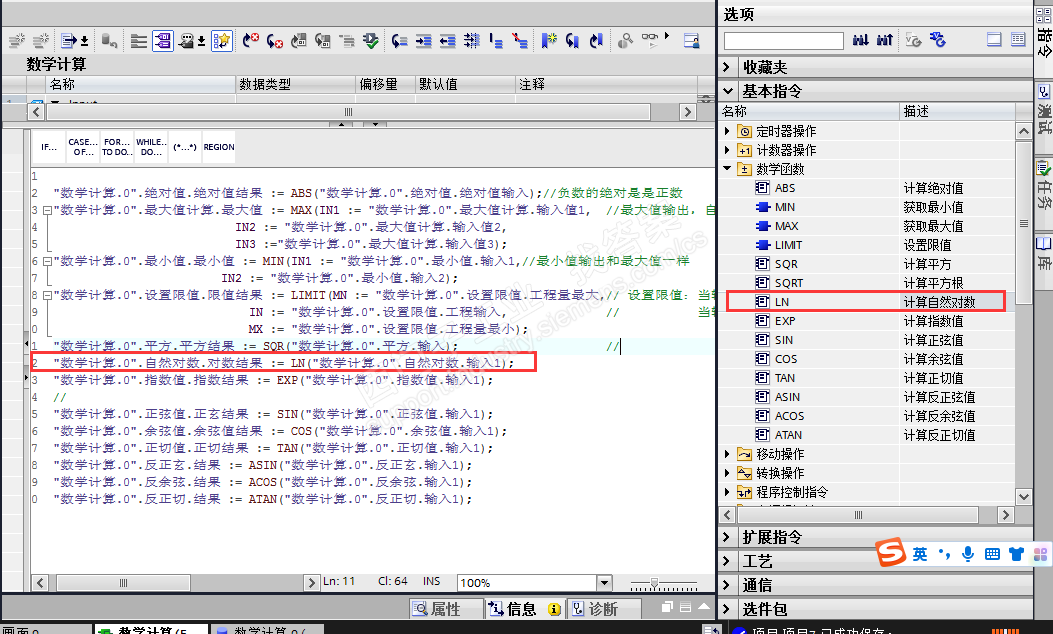Expand the 收藏夹 section
Screen dimensions: 1053x634
(727, 67)
